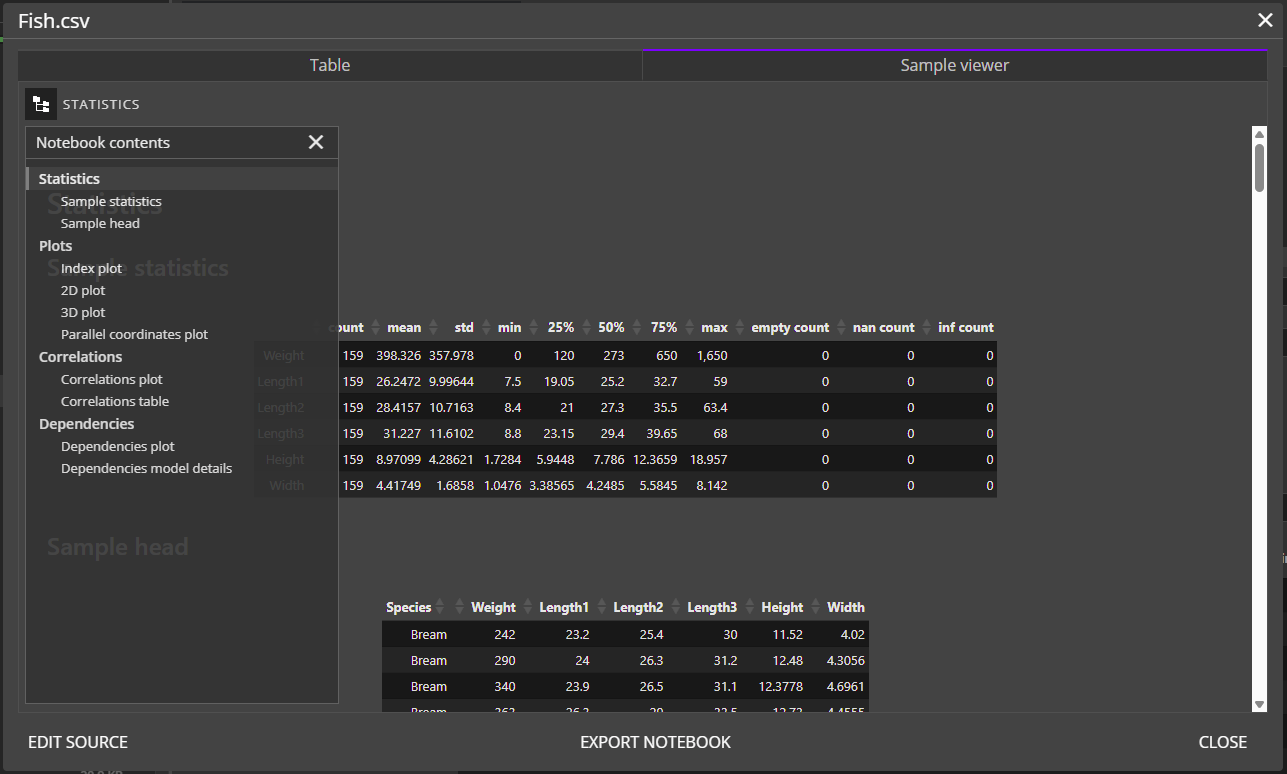Sort statistics table by mean column
The image size is (1287, 774).
(404, 327)
